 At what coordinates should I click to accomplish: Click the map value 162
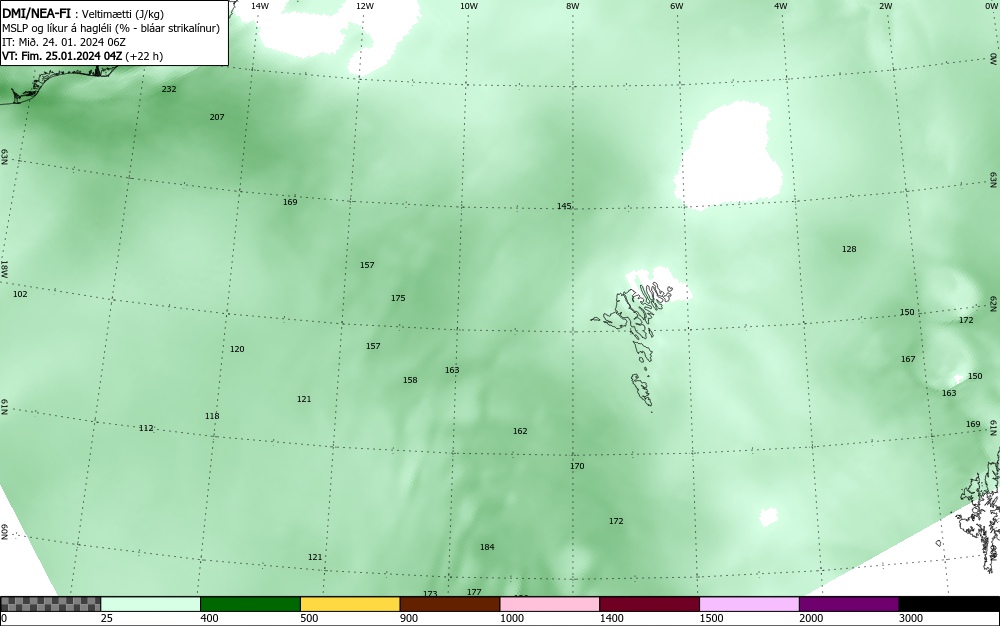pos(520,432)
